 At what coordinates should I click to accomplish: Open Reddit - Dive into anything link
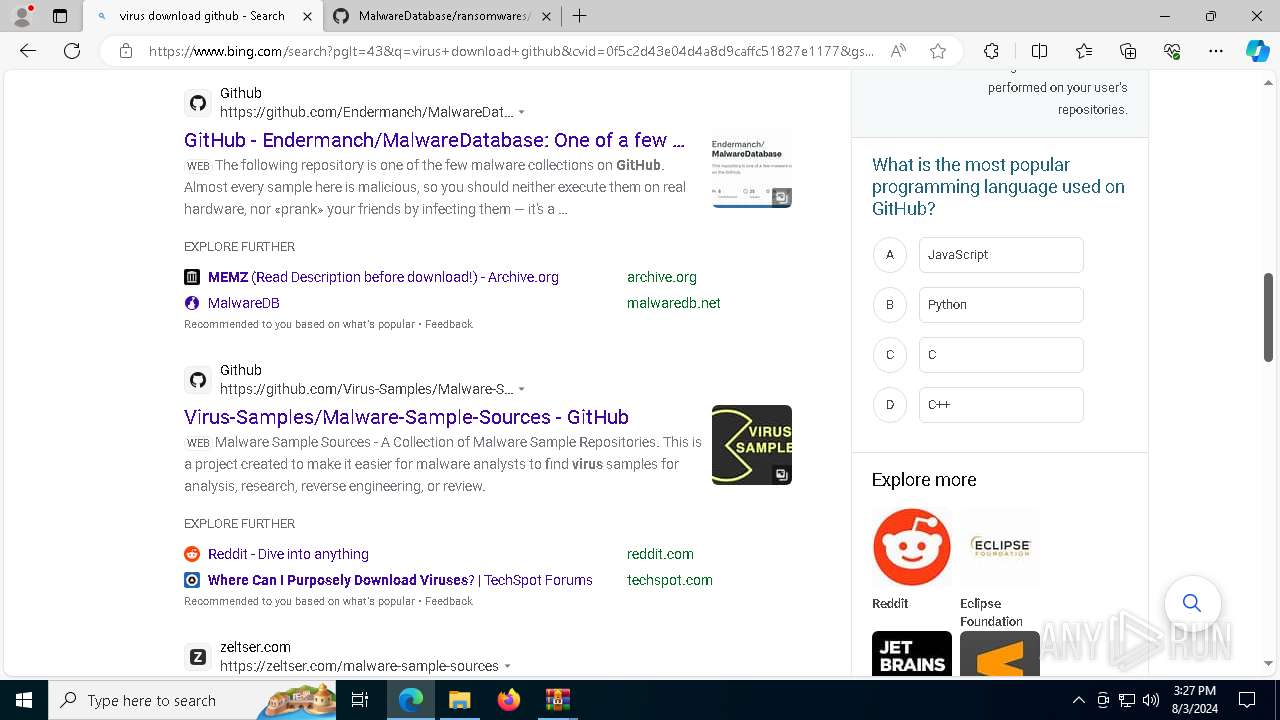288,554
